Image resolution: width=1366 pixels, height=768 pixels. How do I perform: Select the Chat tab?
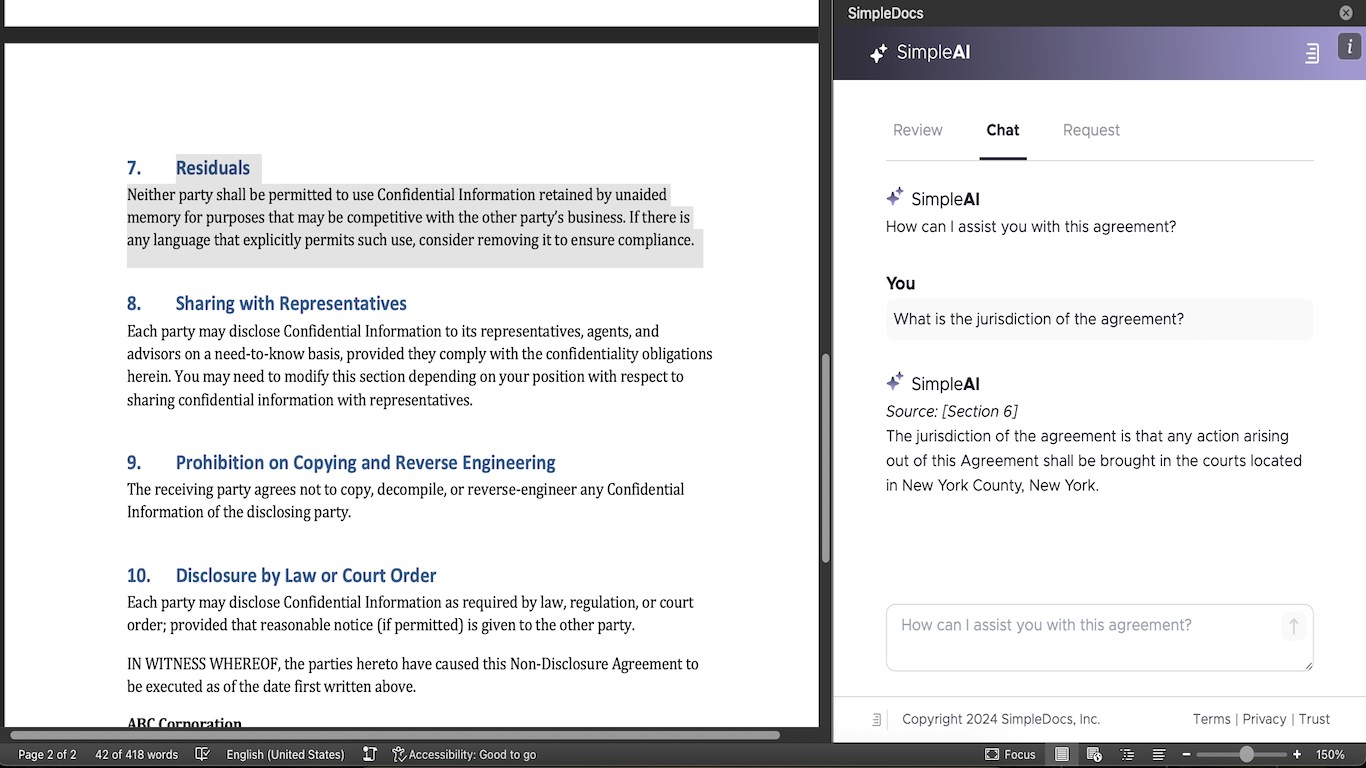1002,130
